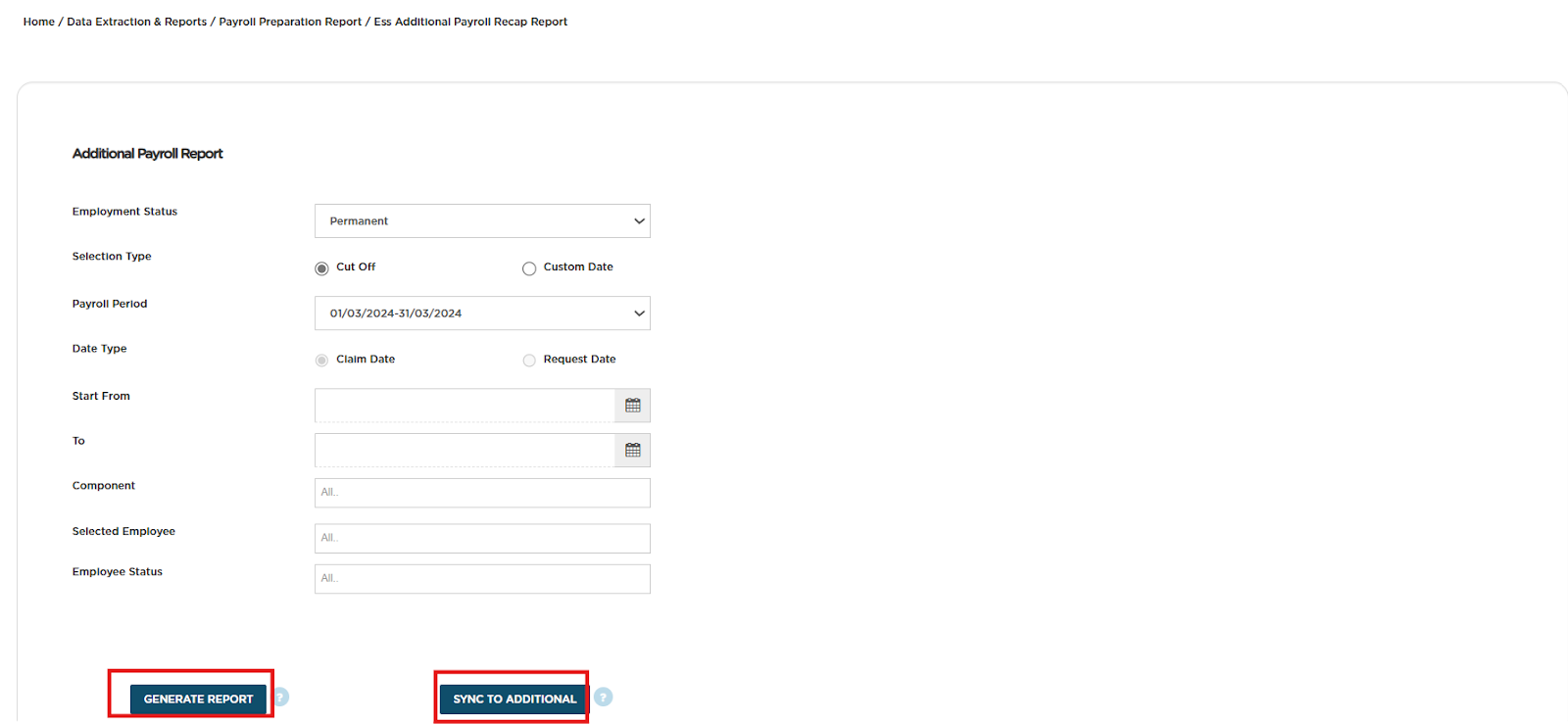
Task: Expand the Employment Status dropdown
Action: click(482, 221)
